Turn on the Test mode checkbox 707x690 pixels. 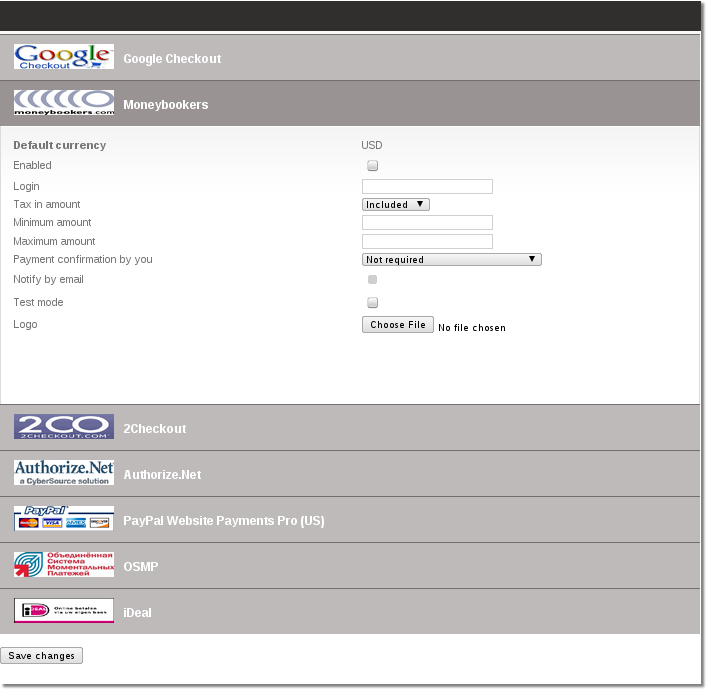(373, 302)
